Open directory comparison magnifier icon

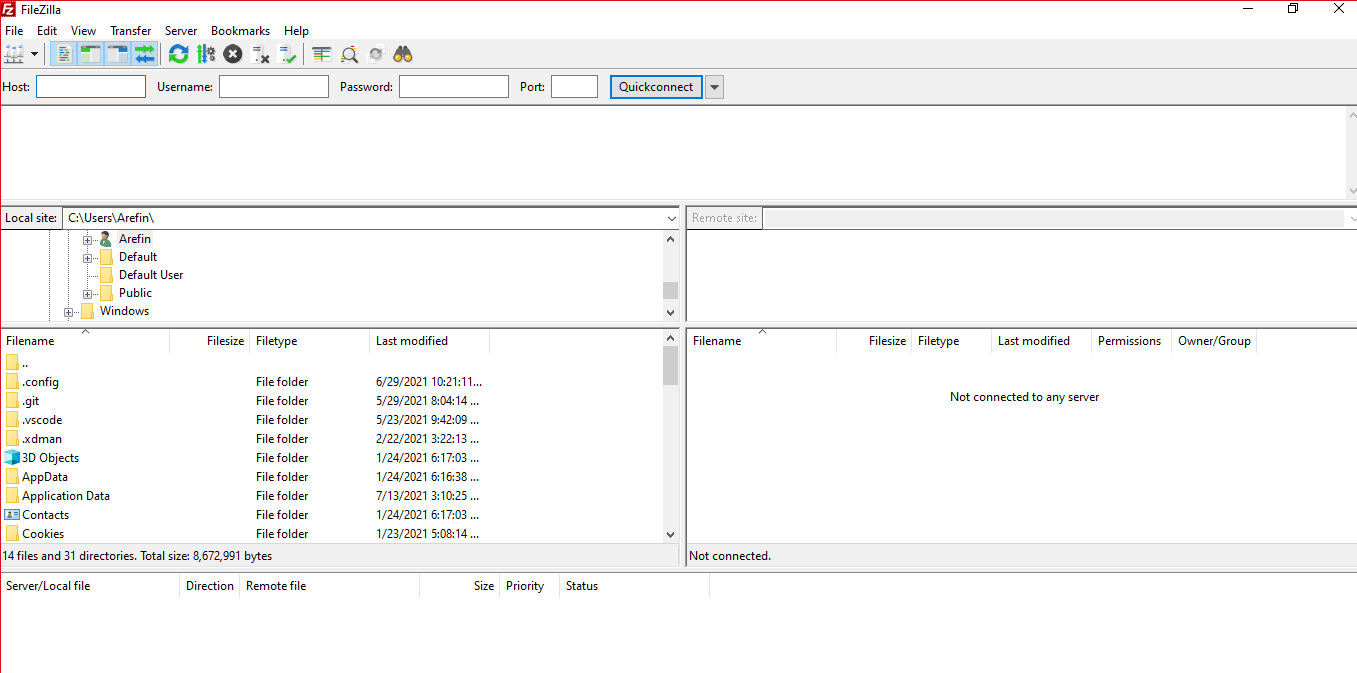349,54
